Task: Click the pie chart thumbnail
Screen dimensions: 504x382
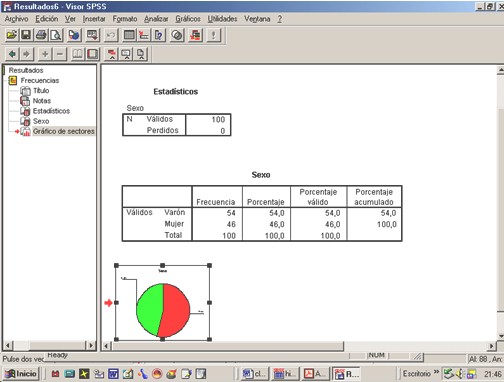Action: (x=163, y=303)
